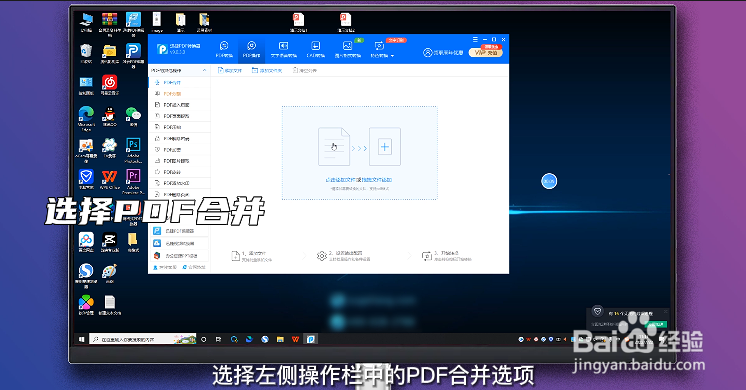Select the CapCut desktop icon
Image resolution: width=746 pixels, height=390 pixels.
click(109, 242)
